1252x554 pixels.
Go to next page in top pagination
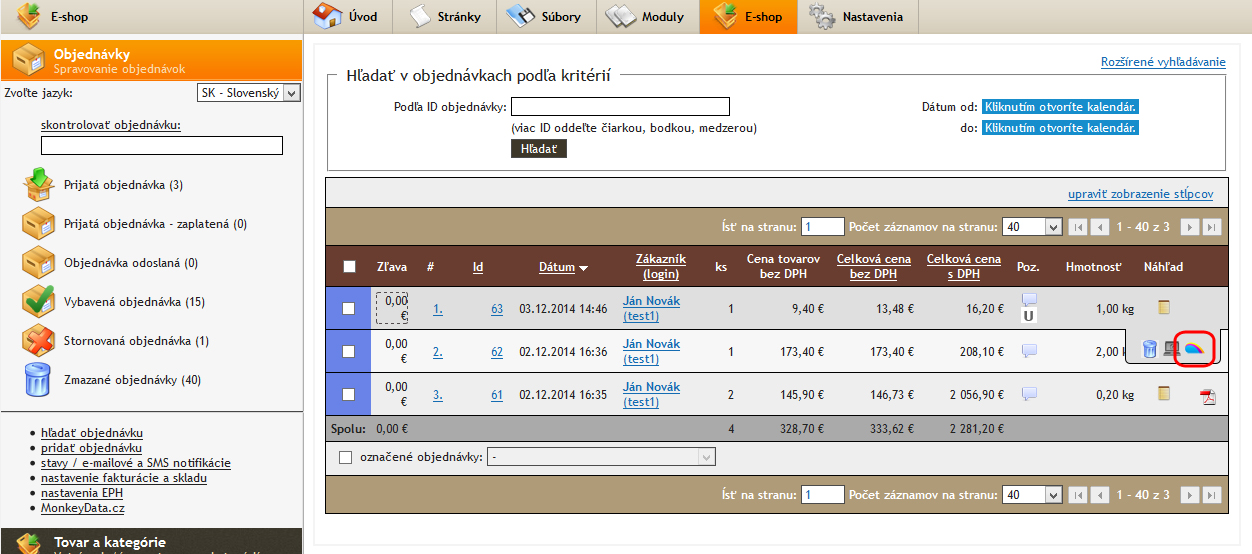coord(1189,227)
